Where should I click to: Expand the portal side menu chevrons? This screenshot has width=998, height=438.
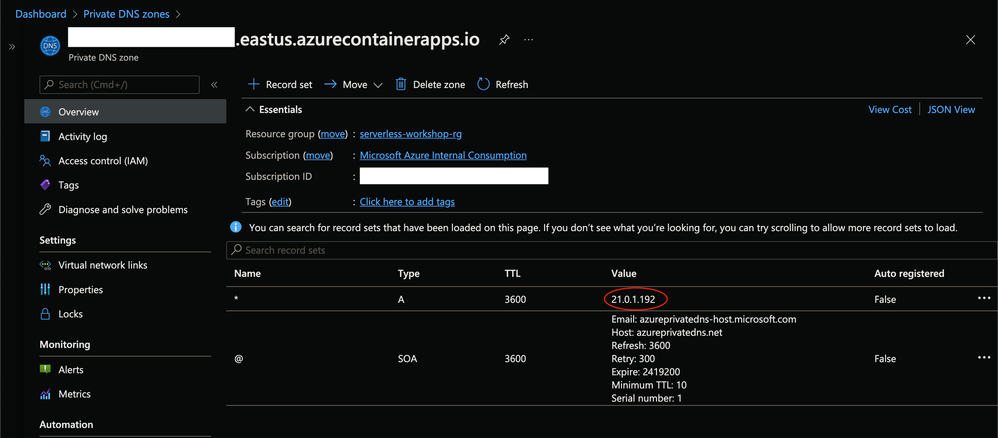pyautogui.click(x=11, y=46)
